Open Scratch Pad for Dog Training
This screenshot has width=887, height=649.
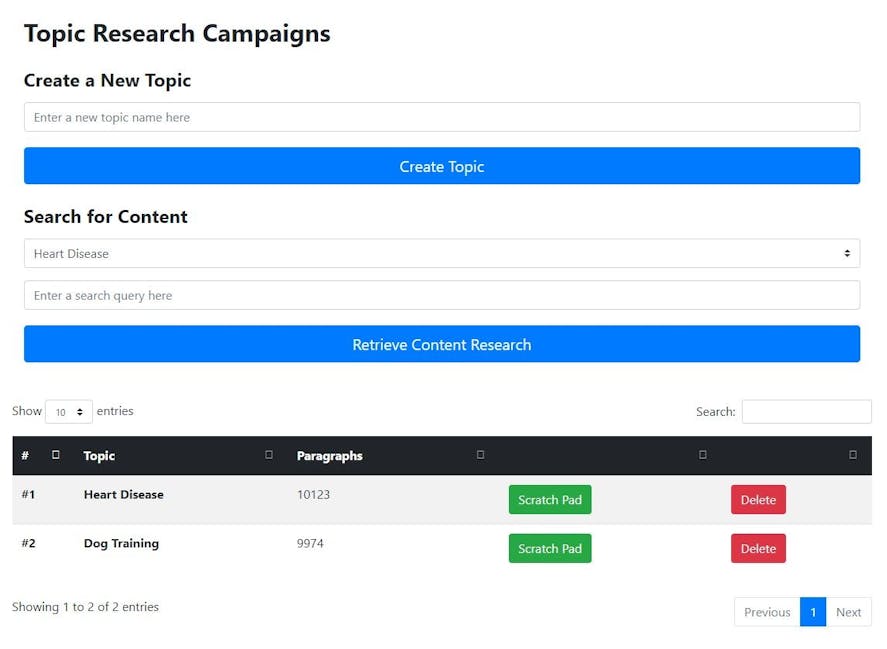click(549, 549)
